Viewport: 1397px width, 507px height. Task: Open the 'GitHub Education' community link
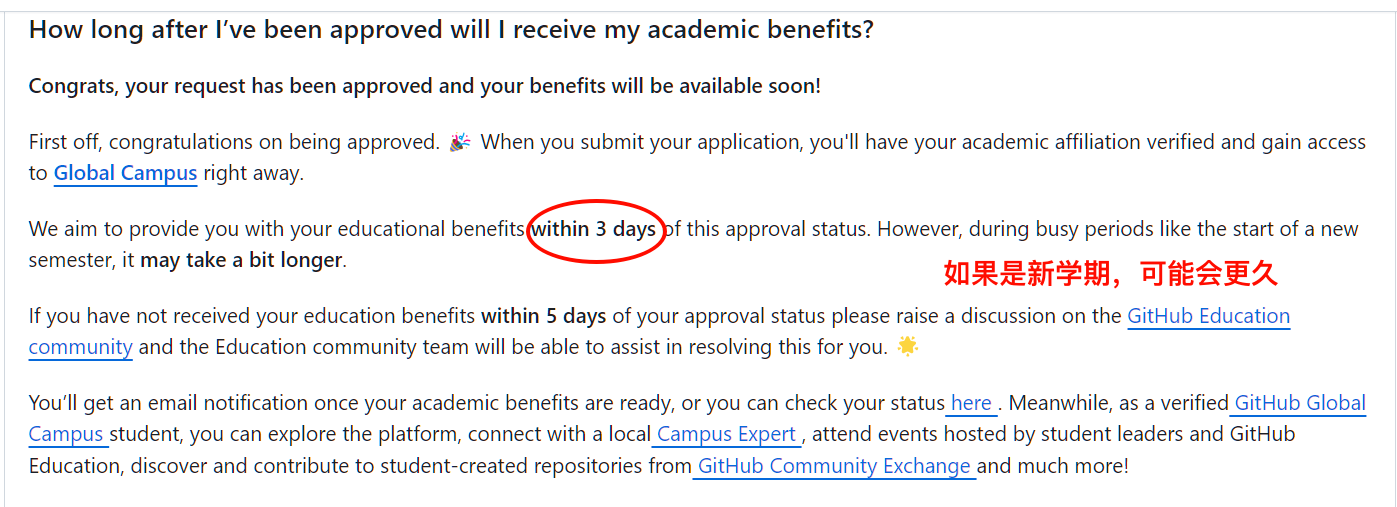1208,316
